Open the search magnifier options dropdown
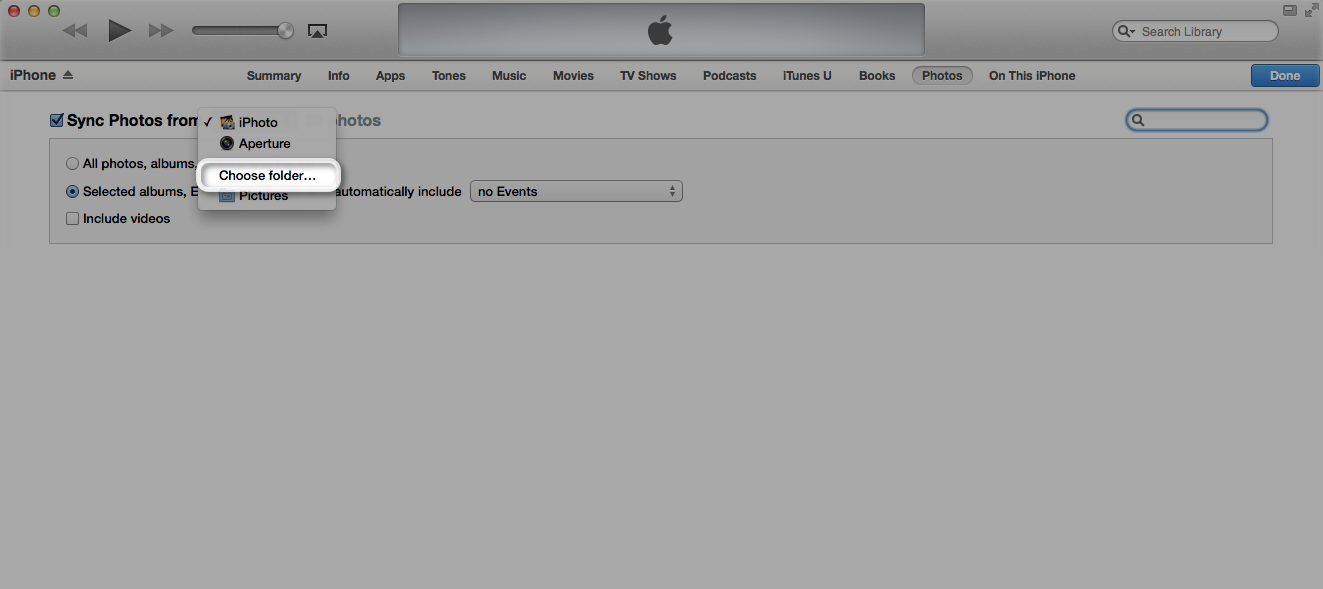 [x=1127, y=31]
